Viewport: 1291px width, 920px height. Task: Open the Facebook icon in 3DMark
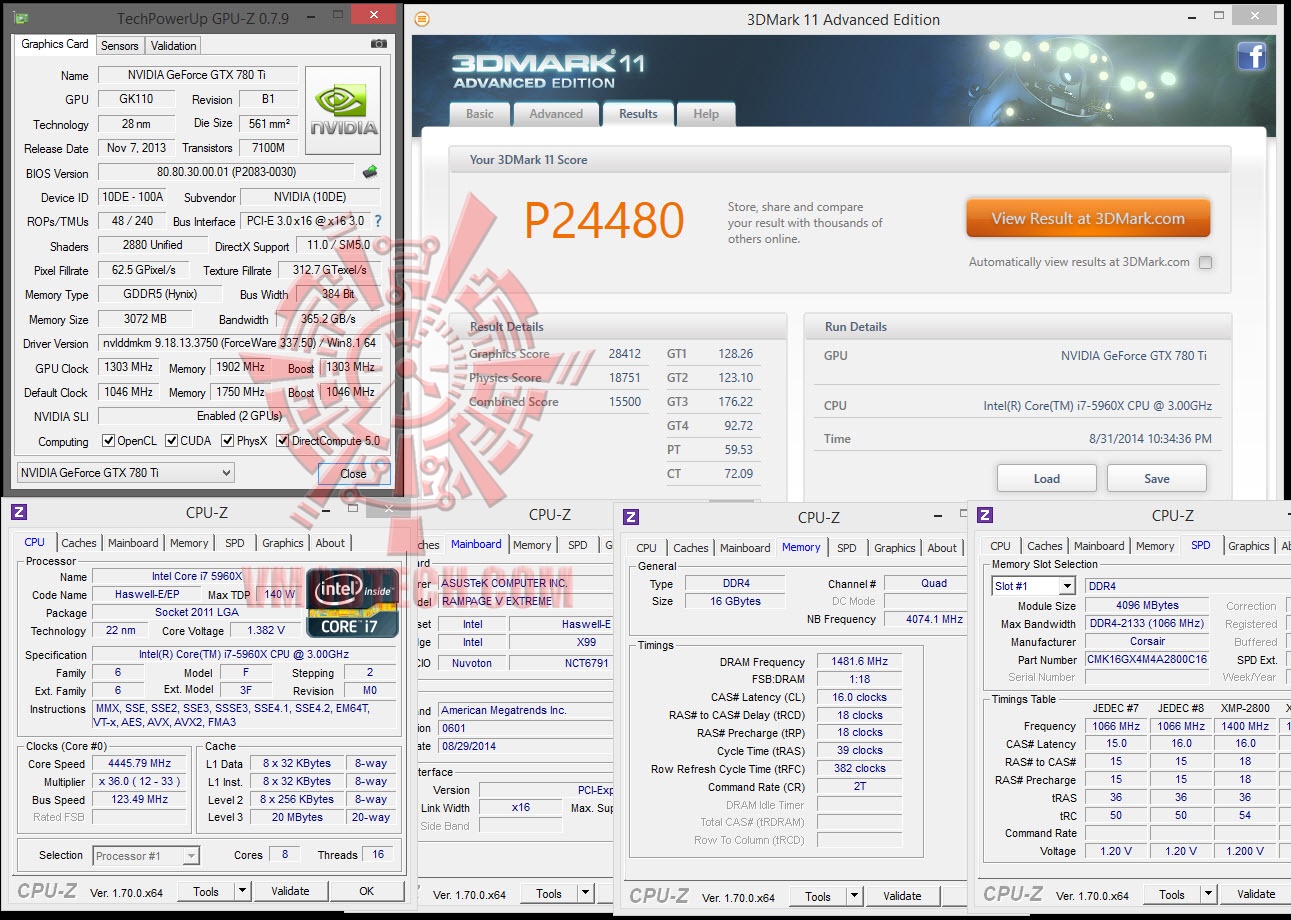[x=1252, y=56]
